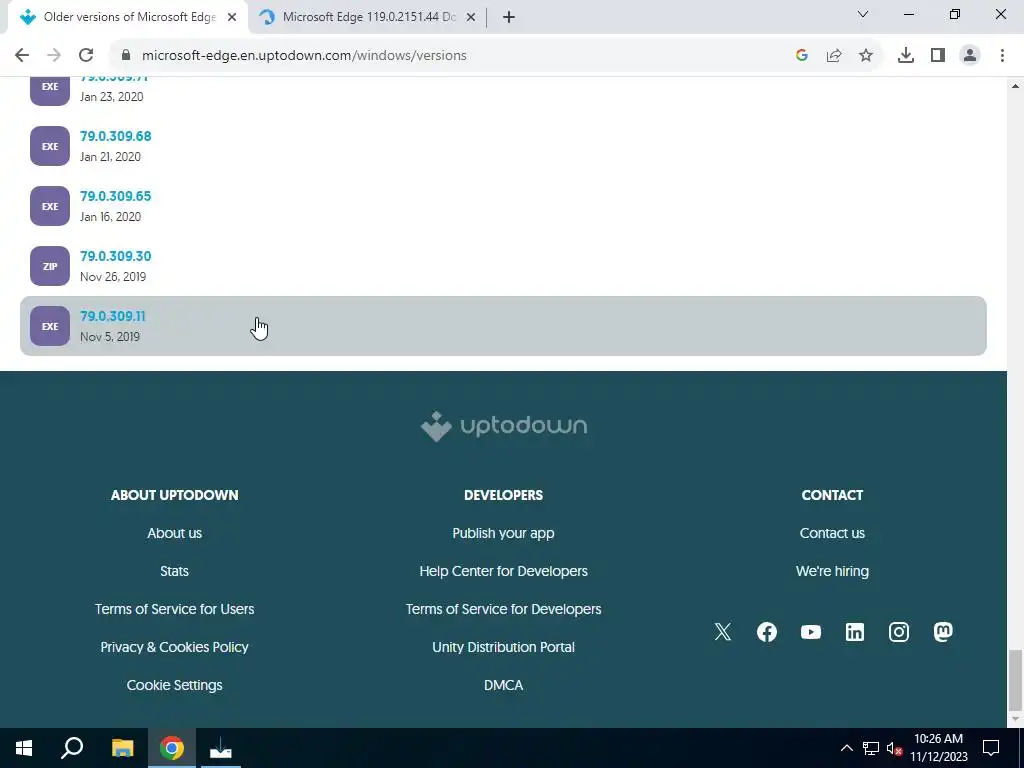Image resolution: width=1024 pixels, height=768 pixels.
Task: Open the DMCA footer link
Action: click(x=504, y=684)
